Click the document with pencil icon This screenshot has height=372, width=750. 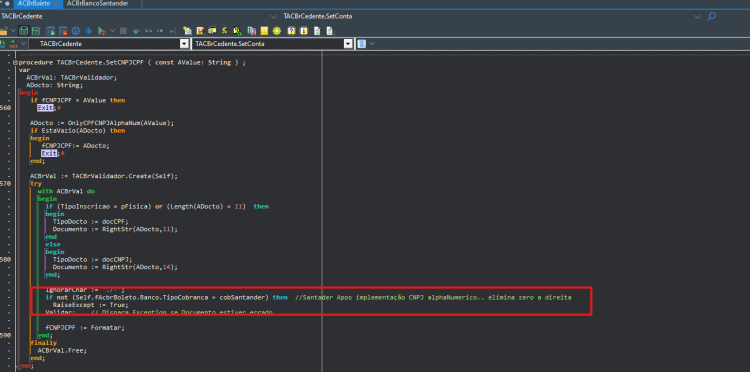click(x=330, y=31)
